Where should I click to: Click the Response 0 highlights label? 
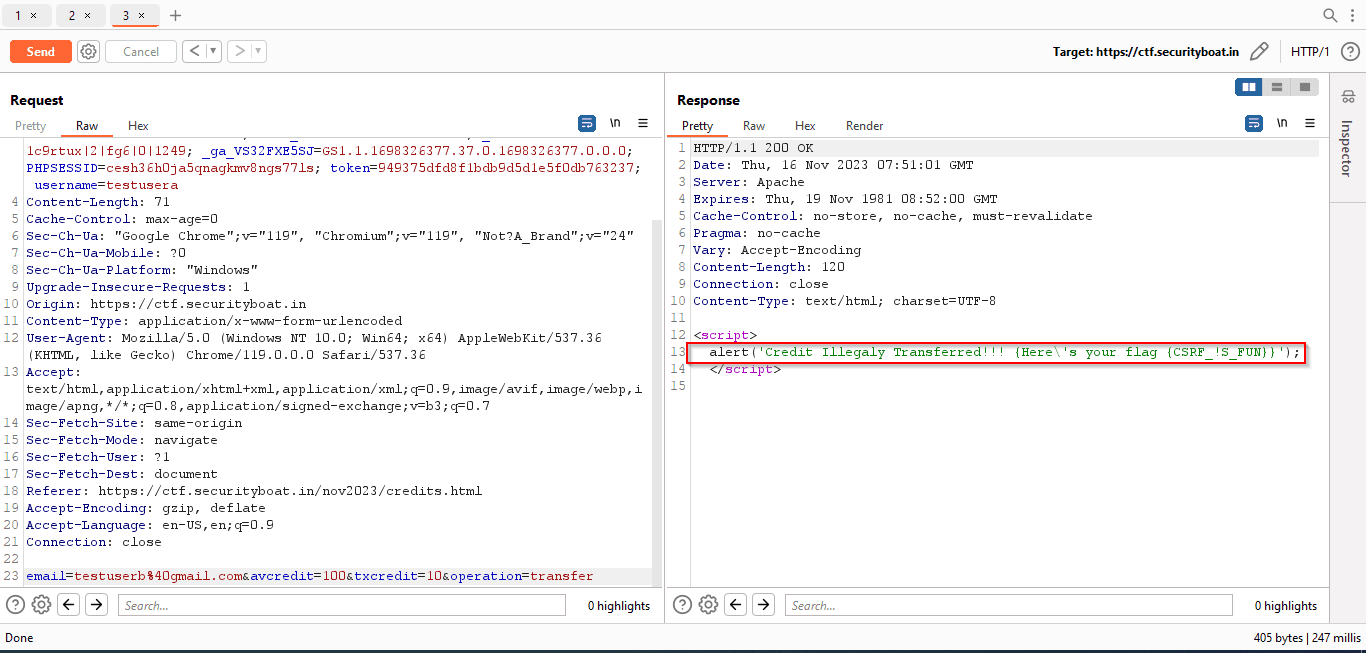(1286, 605)
